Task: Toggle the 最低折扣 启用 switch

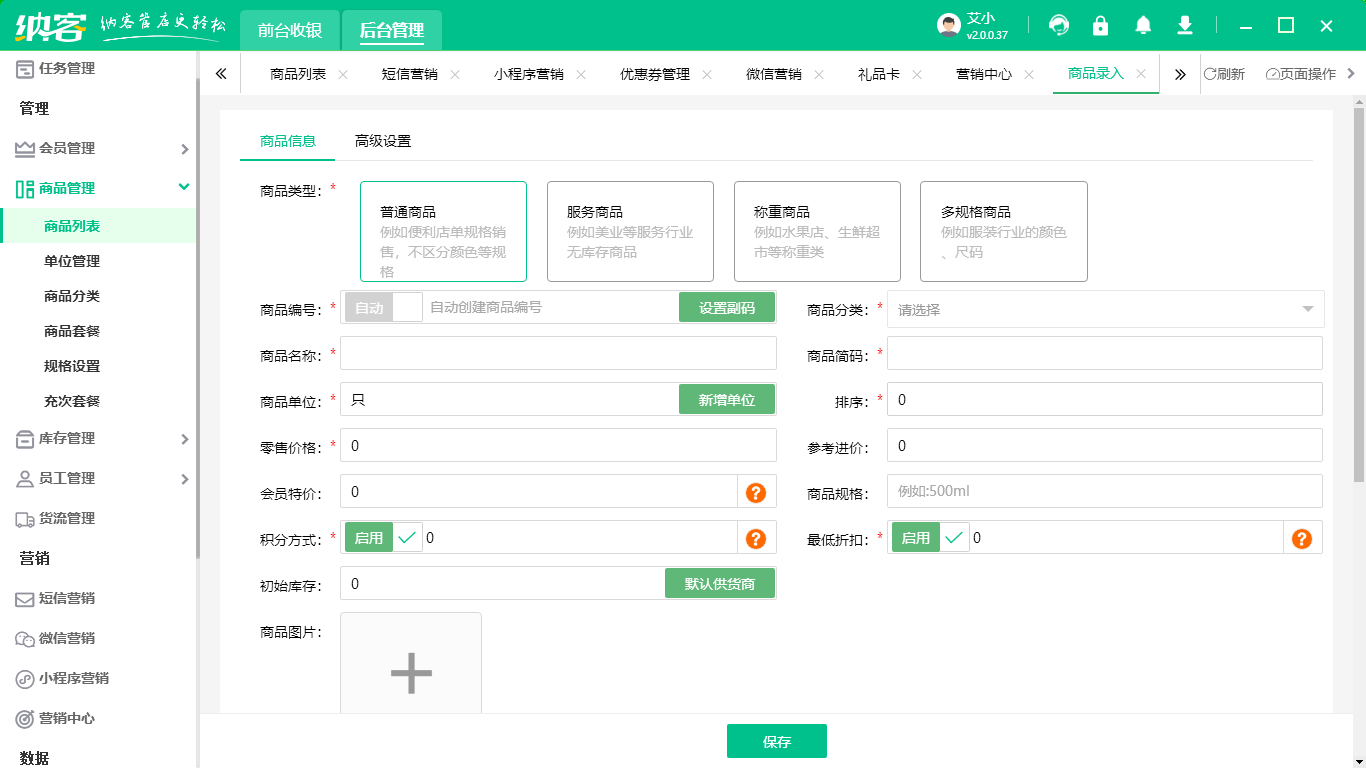Action: (x=930, y=538)
